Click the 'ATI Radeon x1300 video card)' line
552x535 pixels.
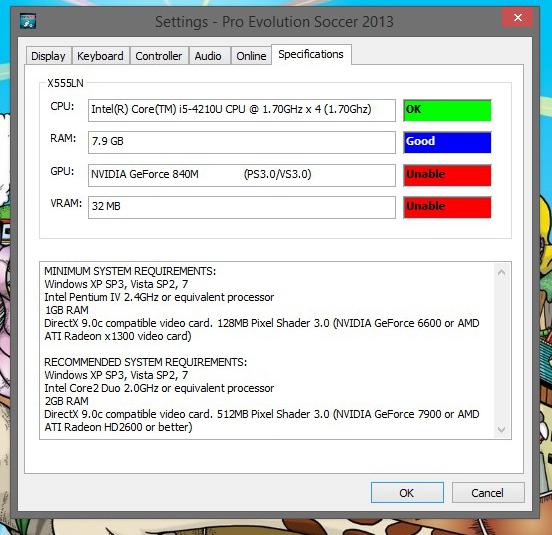tap(118, 336)
